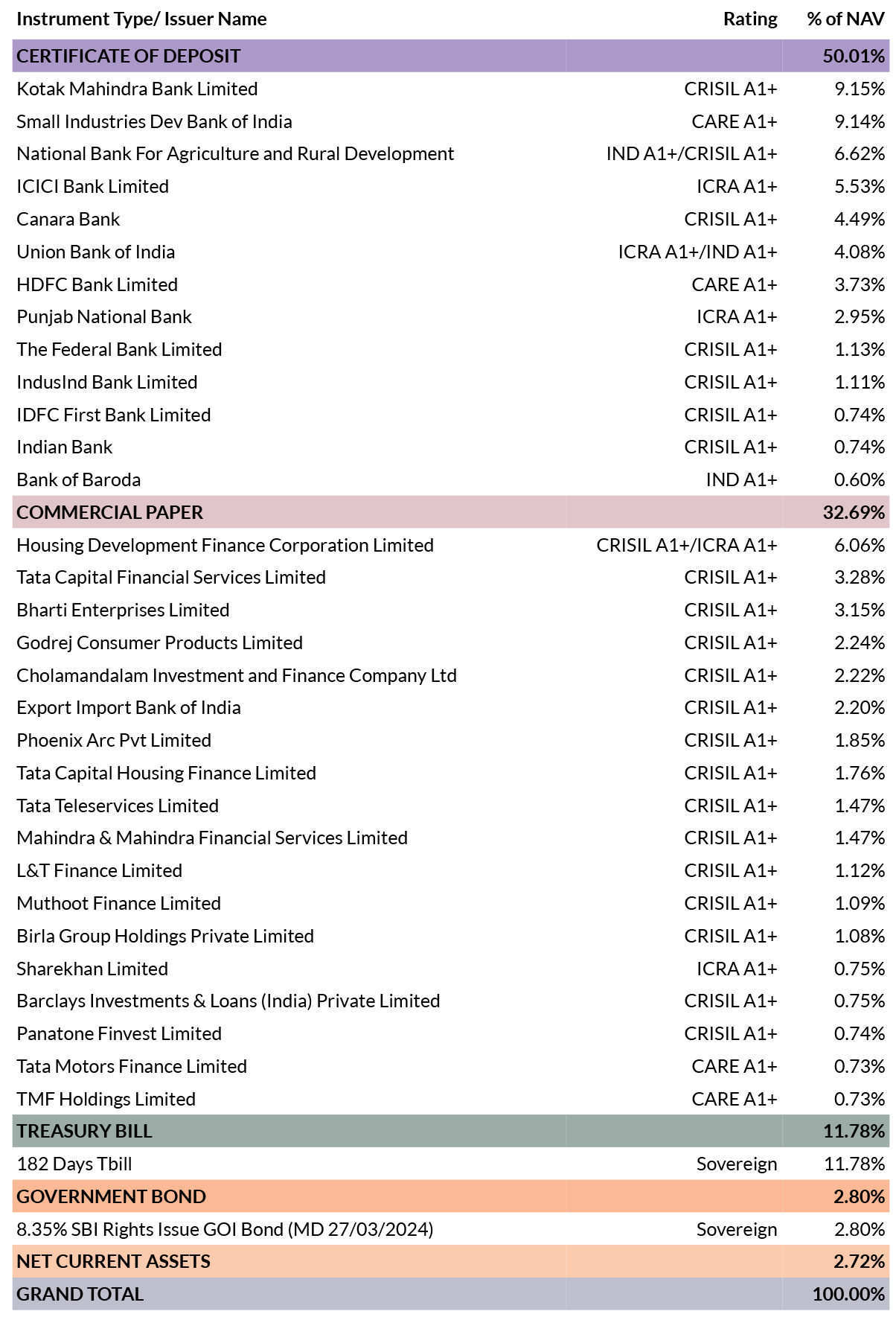
Task: Click Housing Development Finance Corporation Limited
Action: [x=225, y=545]
